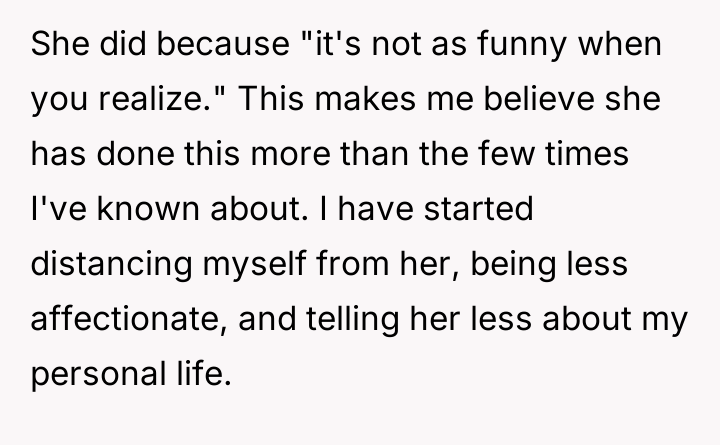Viewport: 720px width, 445px height.
Task: Click the word "times"
Action: pyautogui.click(x=609, y=155)
